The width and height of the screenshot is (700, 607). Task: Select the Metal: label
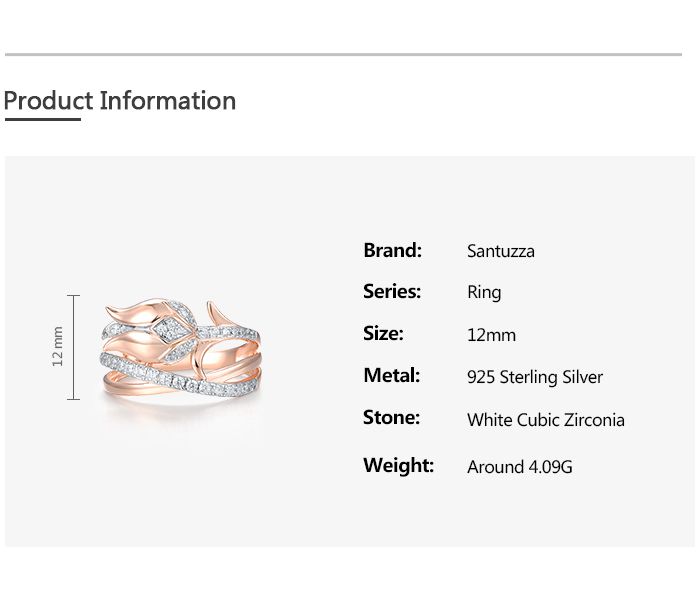(391, 376)
